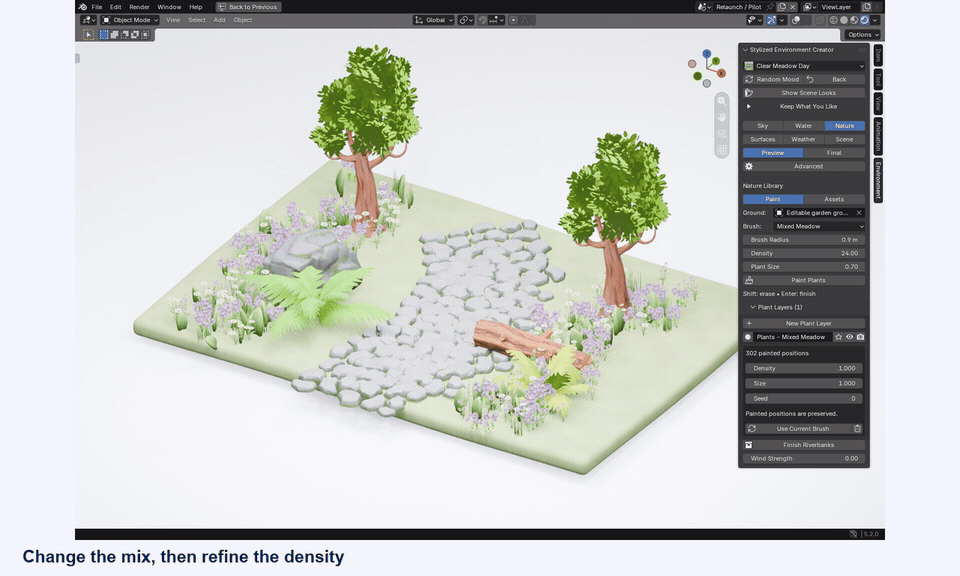The image size is (960, 576).
Task: Pin the scene with the pin icon
Action: click(770, 7)
